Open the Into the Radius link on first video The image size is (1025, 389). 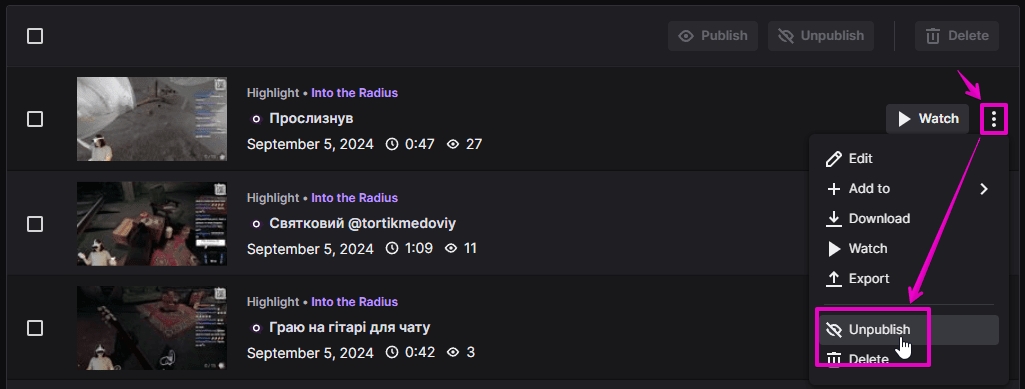[354, 93]
